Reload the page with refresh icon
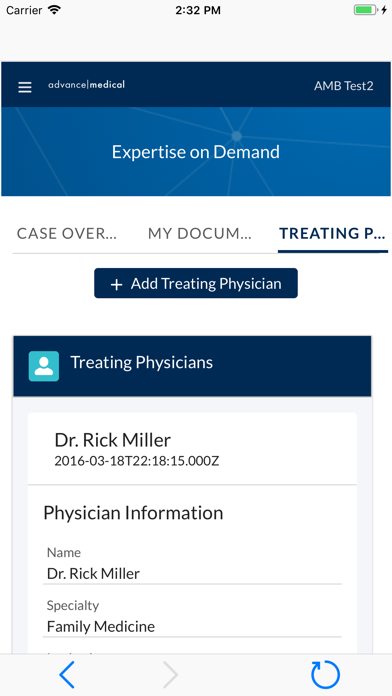392x696 pixels. [x=325, y=675]
